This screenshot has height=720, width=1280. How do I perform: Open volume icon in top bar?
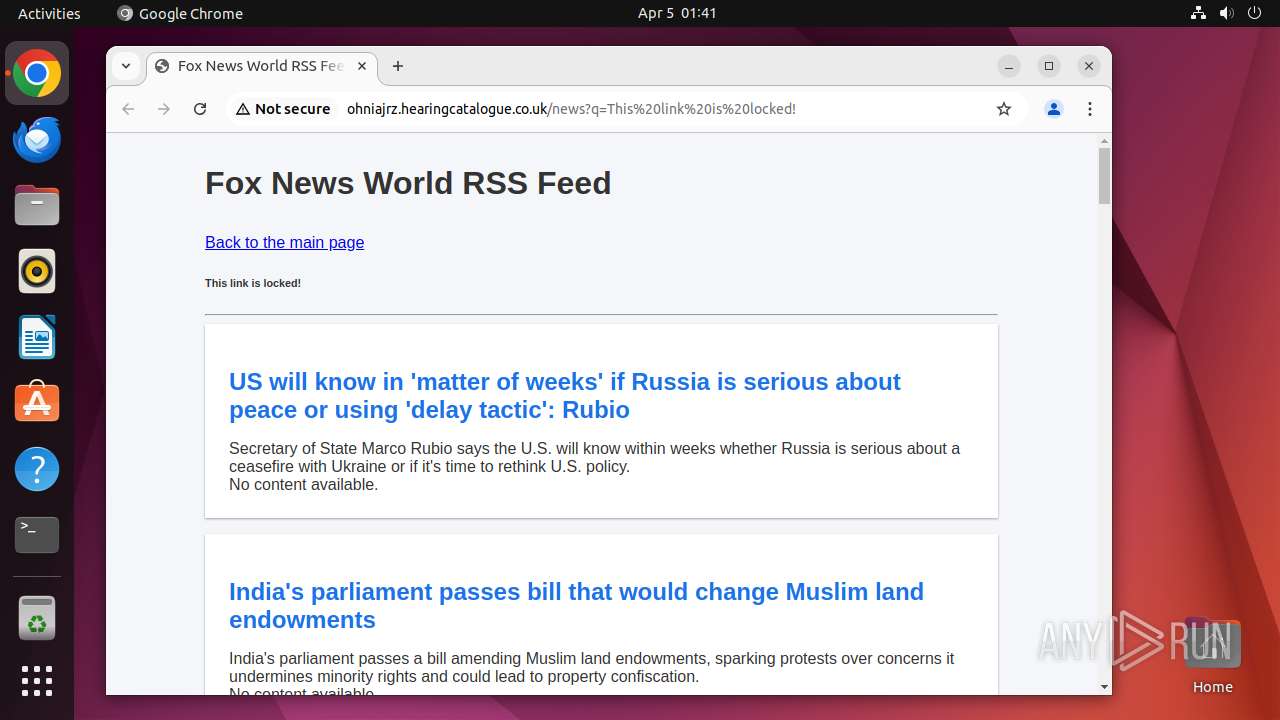pyautogui.click(x=1226, y=13)
